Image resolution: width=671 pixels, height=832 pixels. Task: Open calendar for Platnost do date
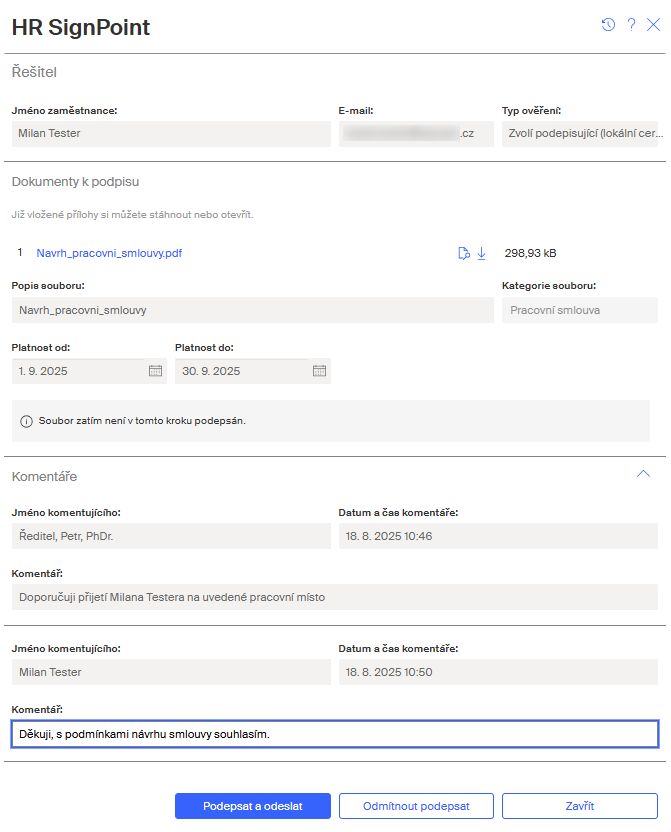pyautogui.click(x=319, y=371)
